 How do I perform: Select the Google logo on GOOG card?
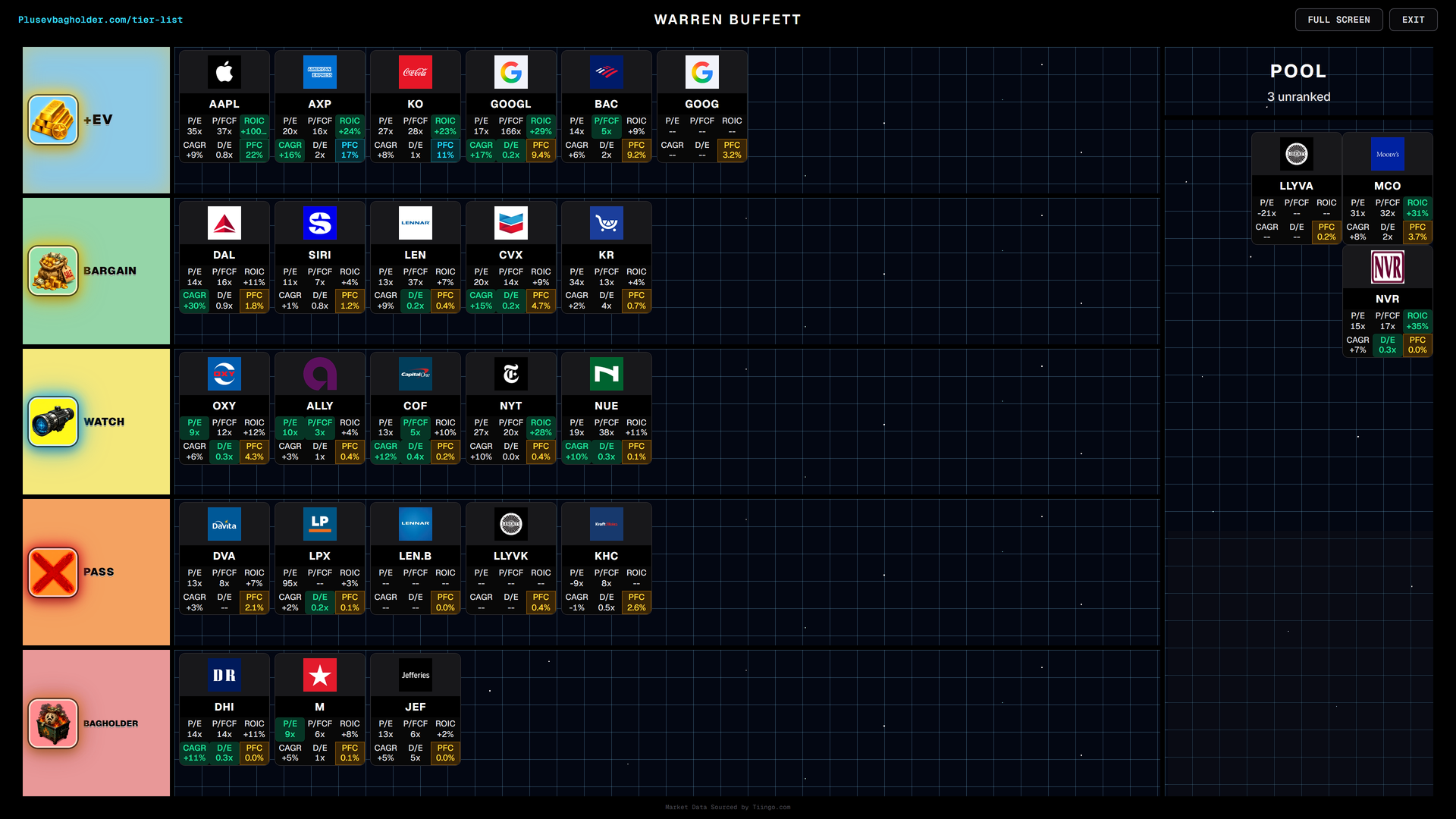click(702, 72)
